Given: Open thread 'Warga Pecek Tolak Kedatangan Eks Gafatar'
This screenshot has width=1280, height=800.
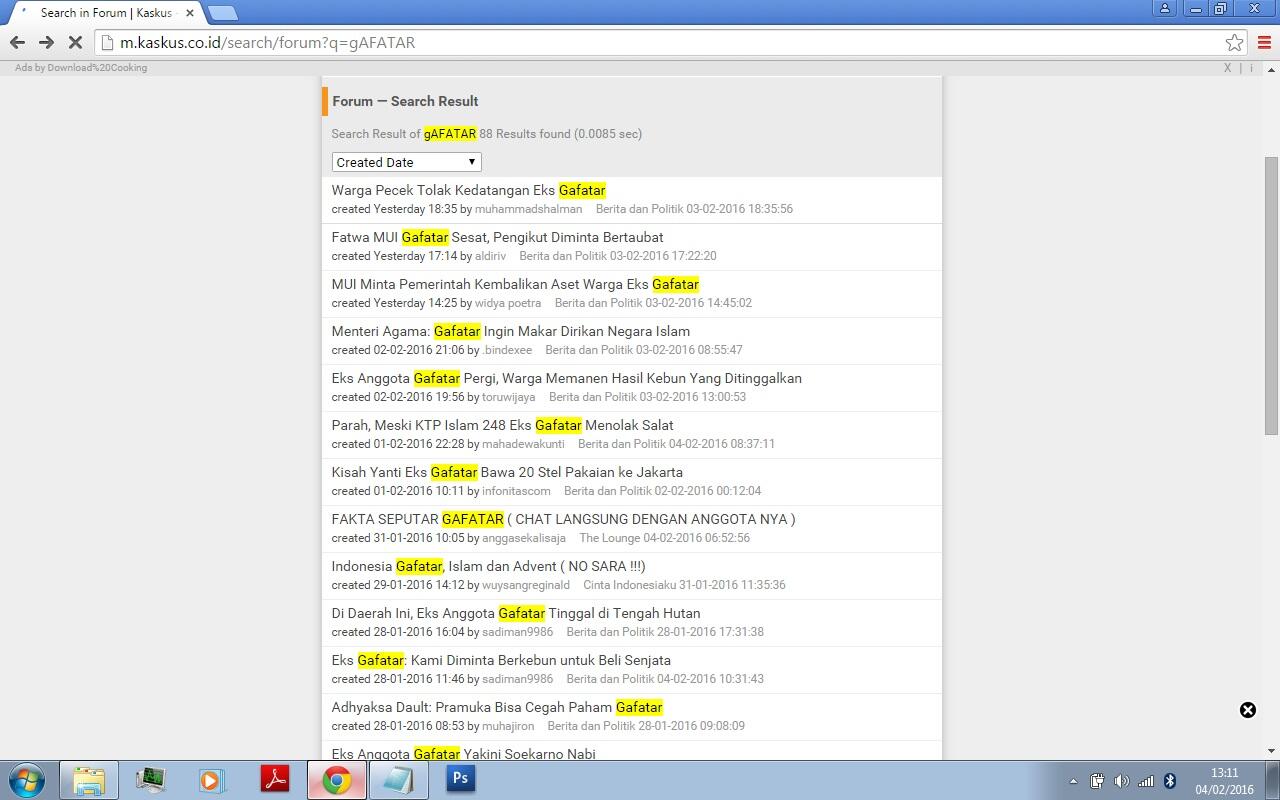Looking at the screenshot, I should [x=469, y=190].
